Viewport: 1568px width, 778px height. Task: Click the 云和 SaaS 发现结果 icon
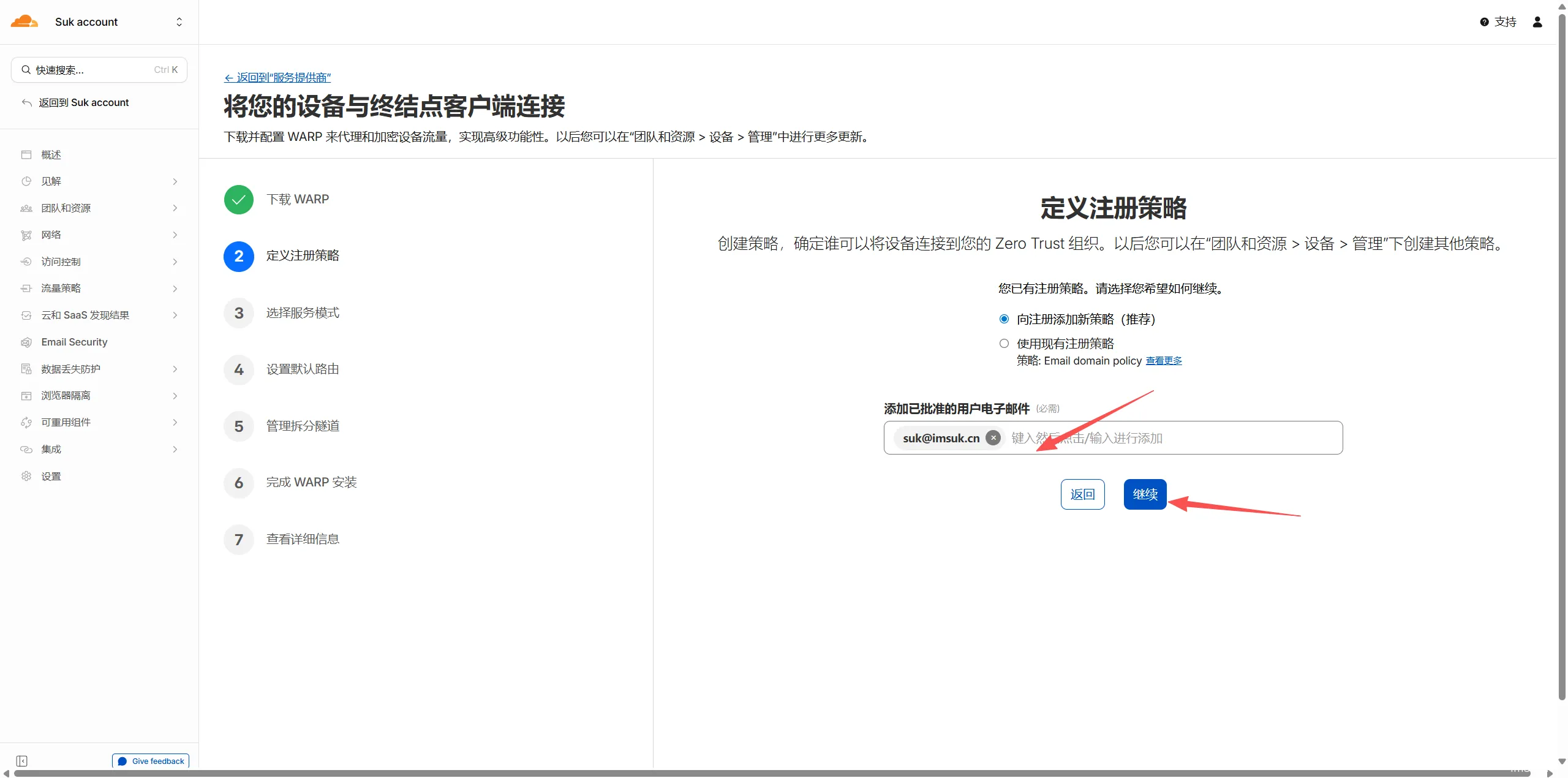click(26, 315)
